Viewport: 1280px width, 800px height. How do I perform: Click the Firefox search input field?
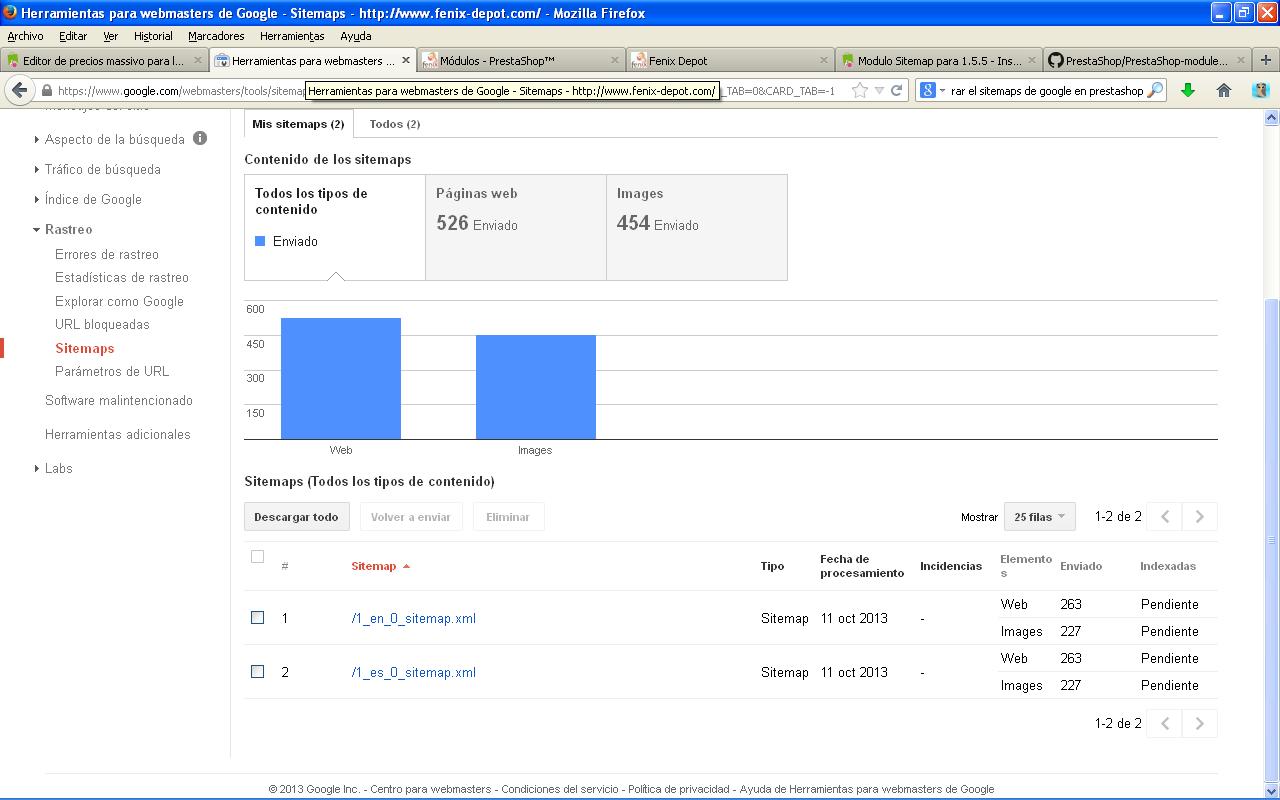(x=1046, y=91)
